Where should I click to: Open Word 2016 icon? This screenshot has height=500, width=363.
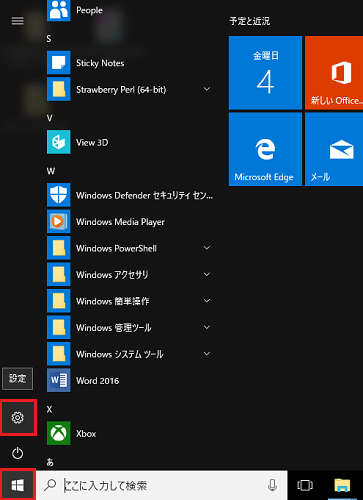point(59,380)
